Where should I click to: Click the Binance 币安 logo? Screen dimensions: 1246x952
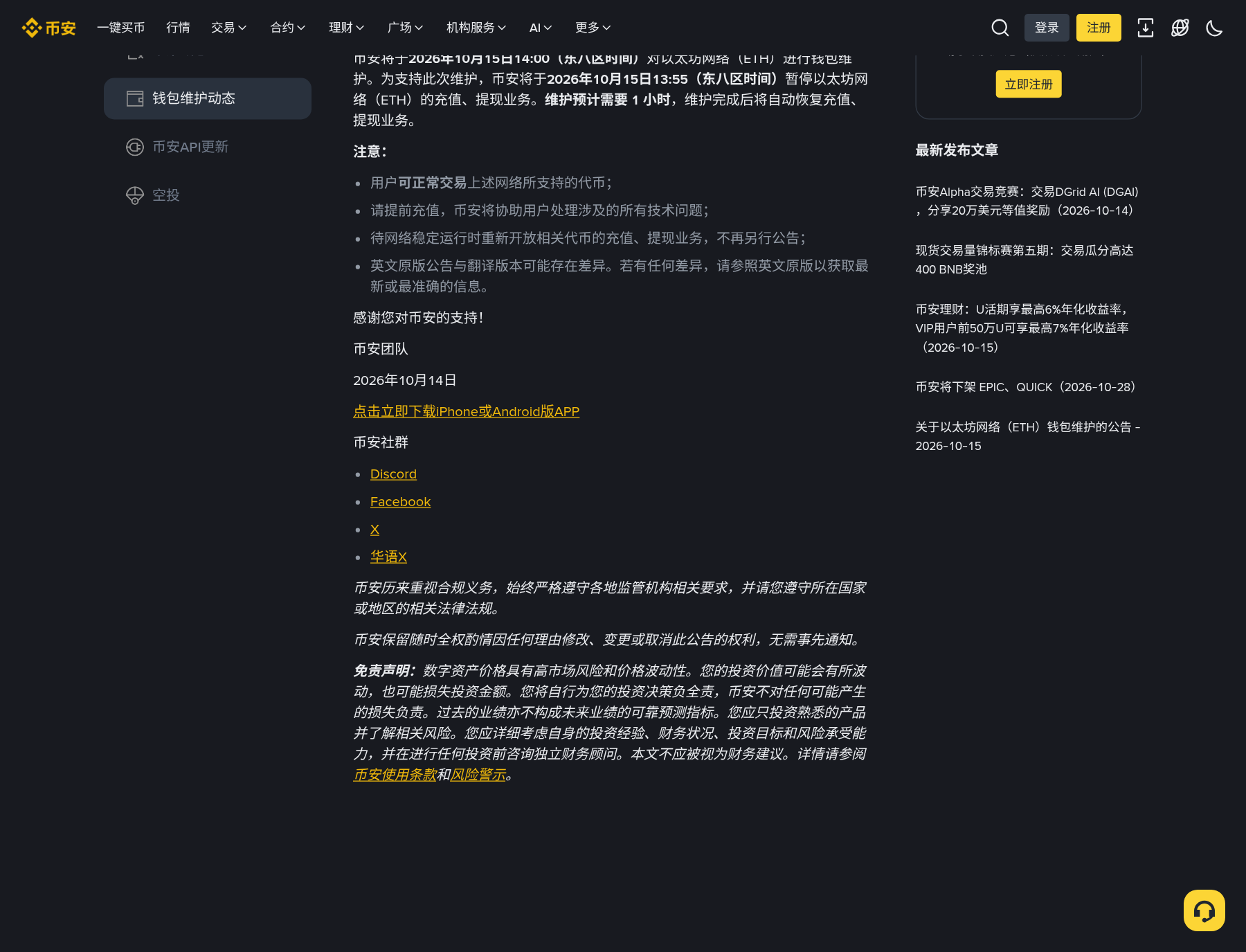[48, 28]
